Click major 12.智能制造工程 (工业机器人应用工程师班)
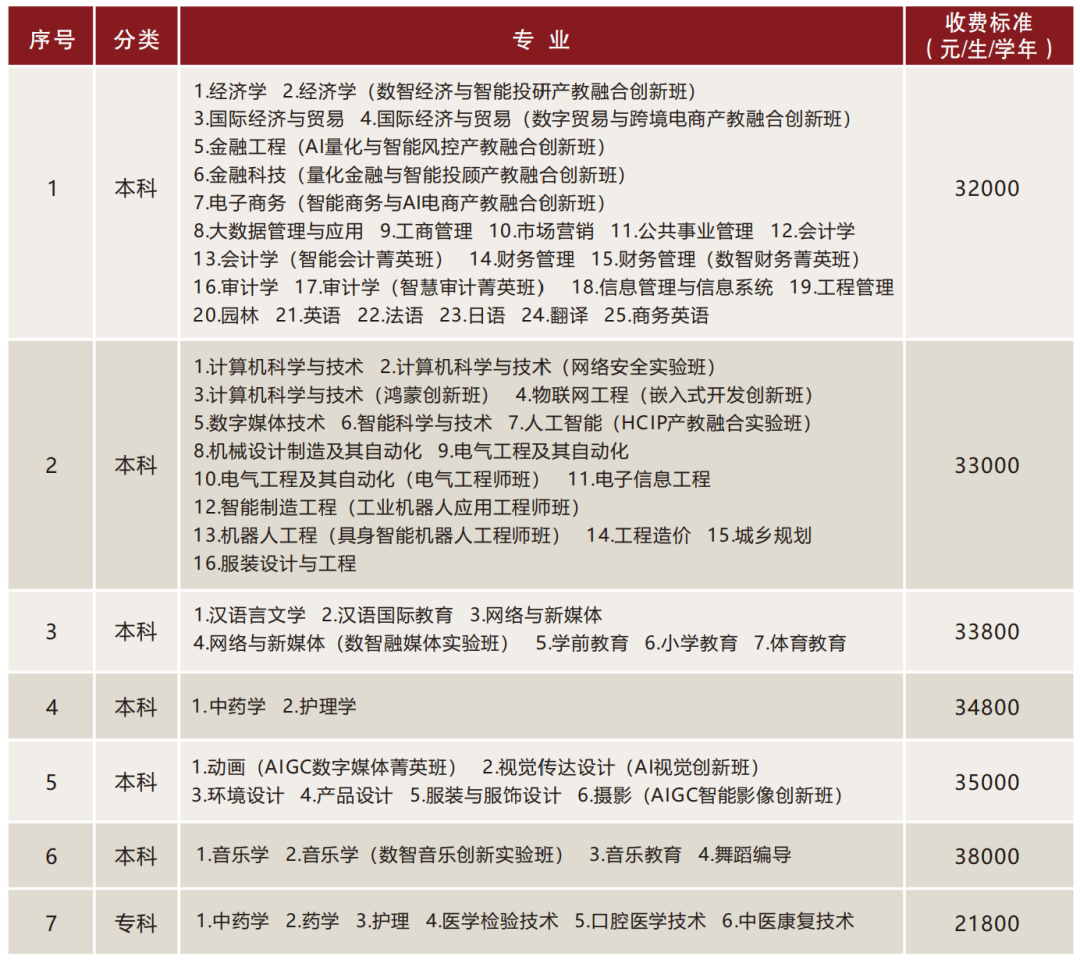 [388, 508]
